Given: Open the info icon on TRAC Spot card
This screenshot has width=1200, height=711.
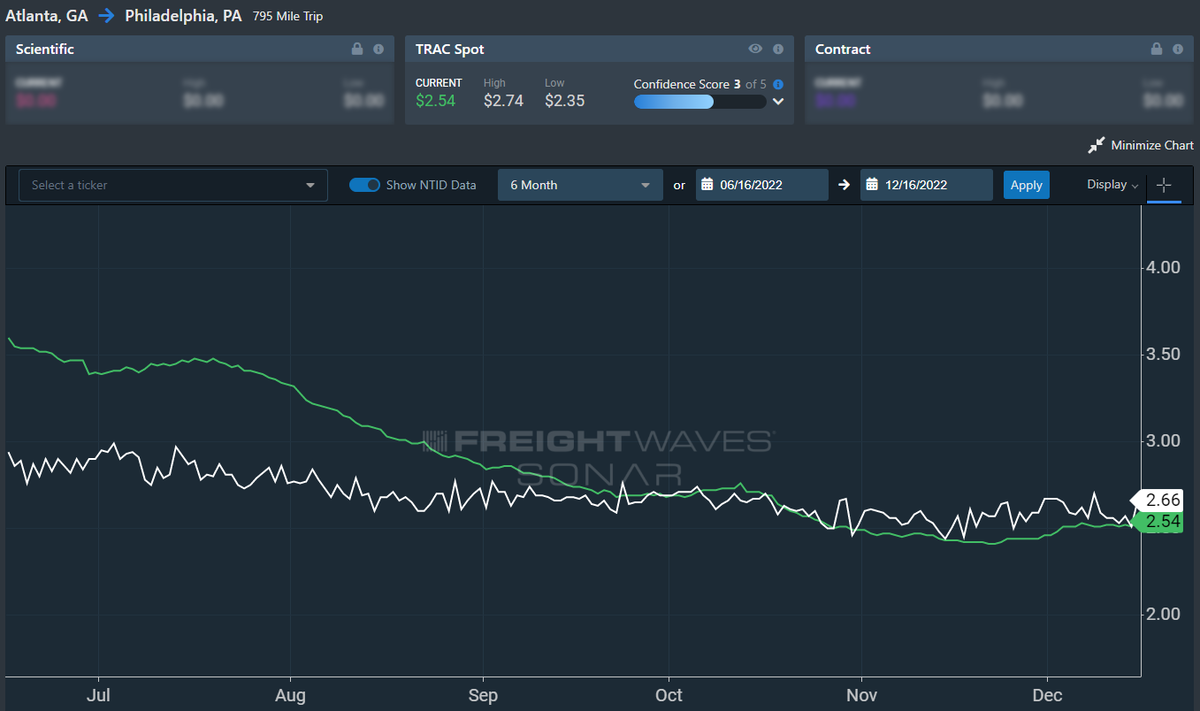Looking at the screenshot, I should point(778,49).
